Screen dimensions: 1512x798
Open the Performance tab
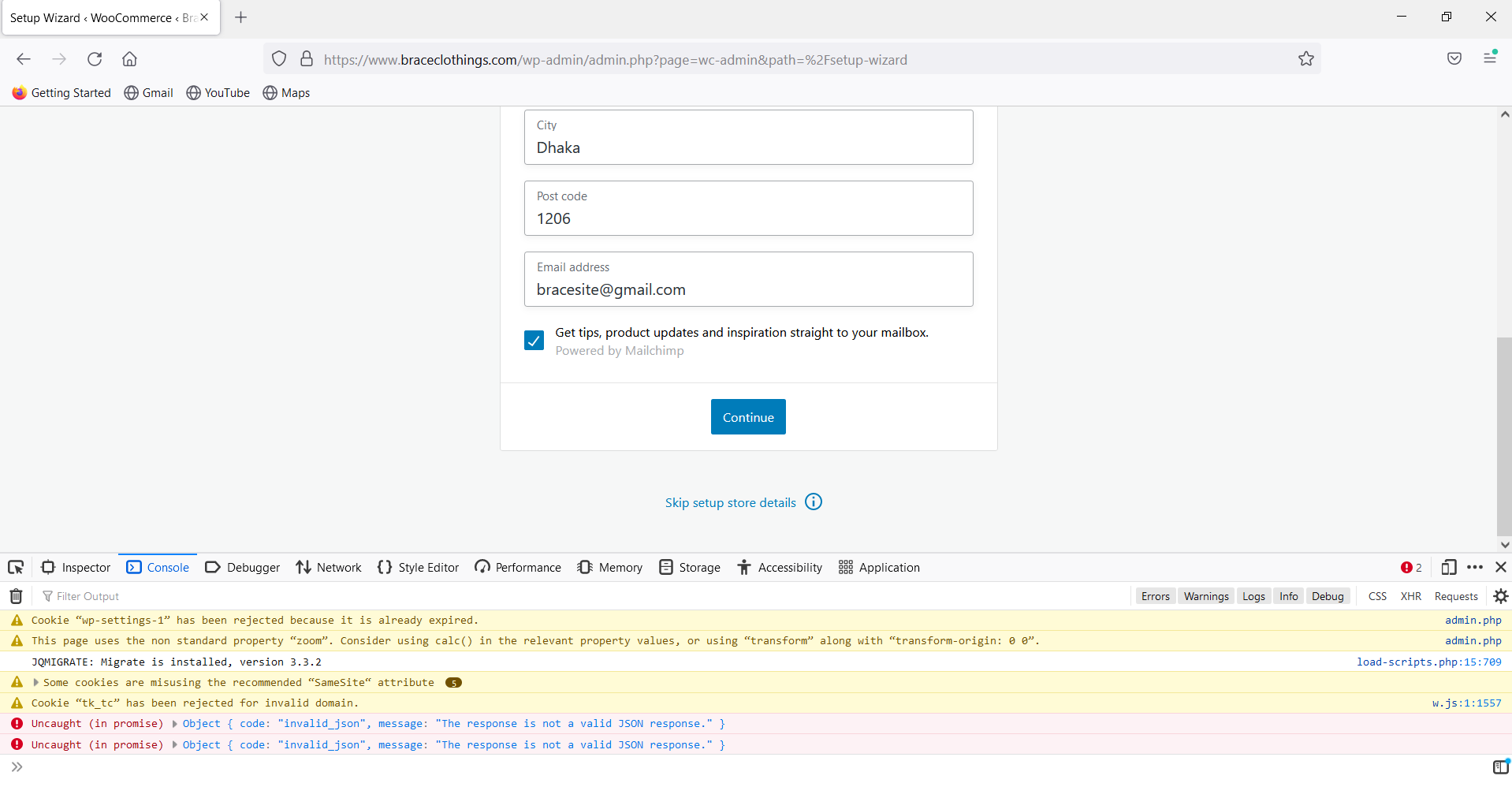pos(518,568)
